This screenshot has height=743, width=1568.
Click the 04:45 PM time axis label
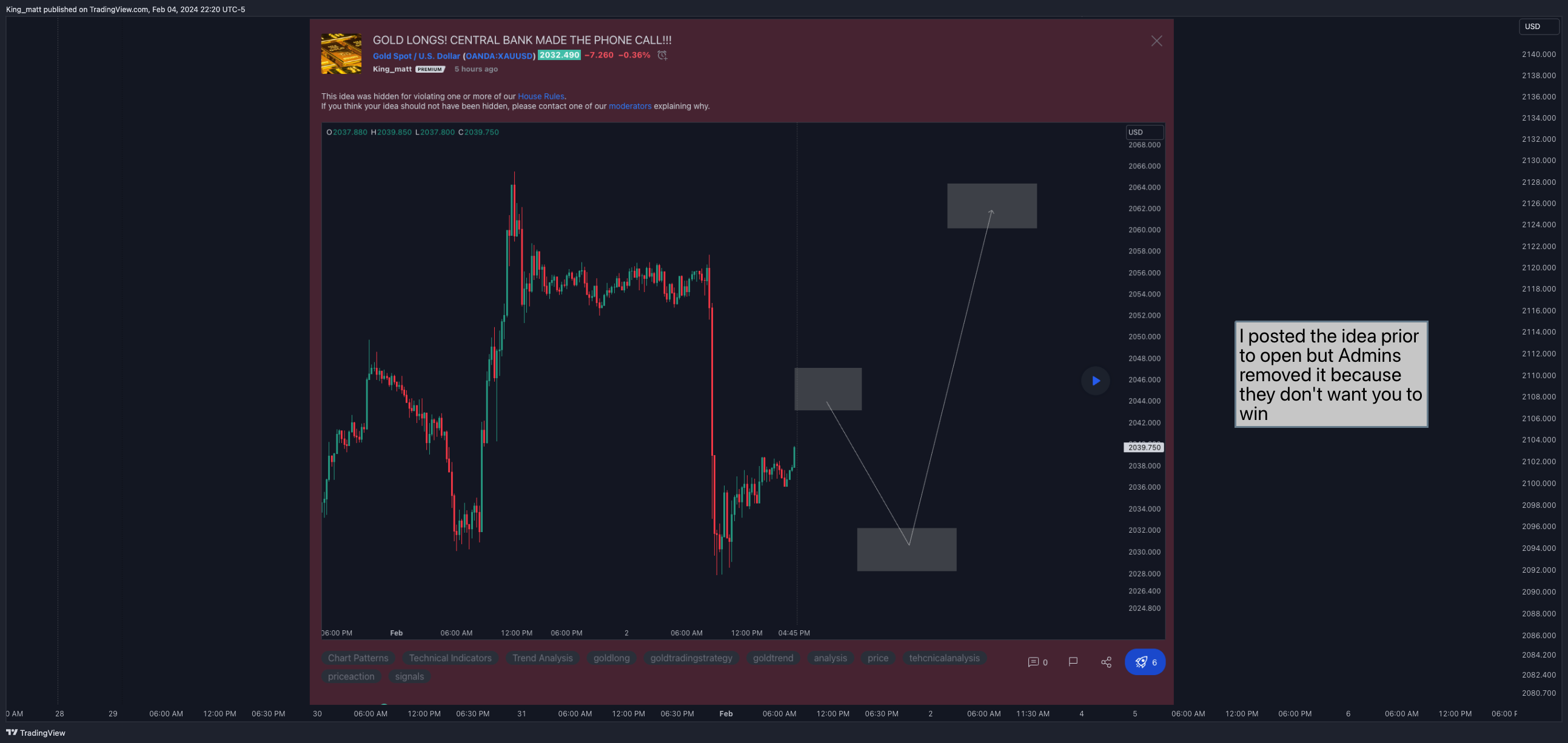pyautogui.click(x=794, y=633)
